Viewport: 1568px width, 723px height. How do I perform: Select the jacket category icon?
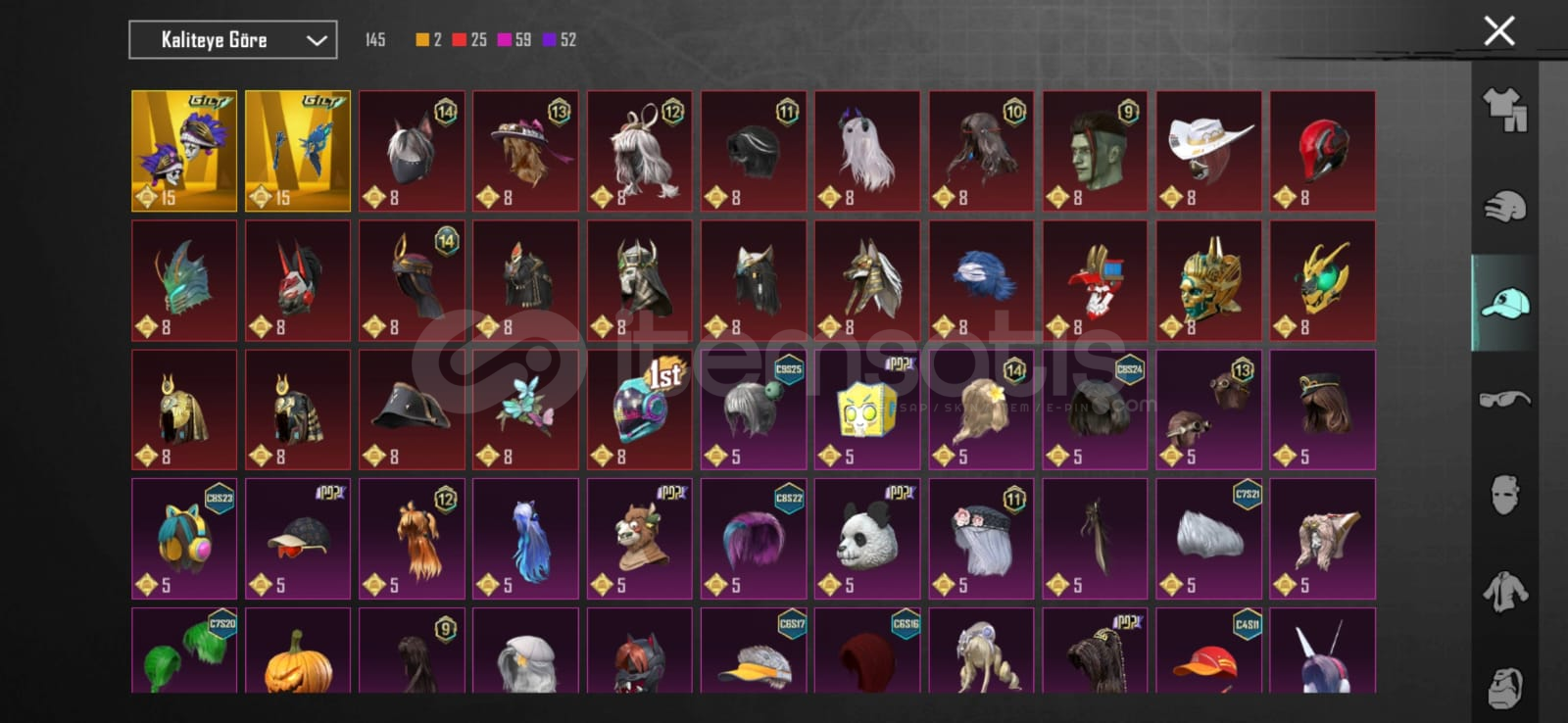point(1504,592)
